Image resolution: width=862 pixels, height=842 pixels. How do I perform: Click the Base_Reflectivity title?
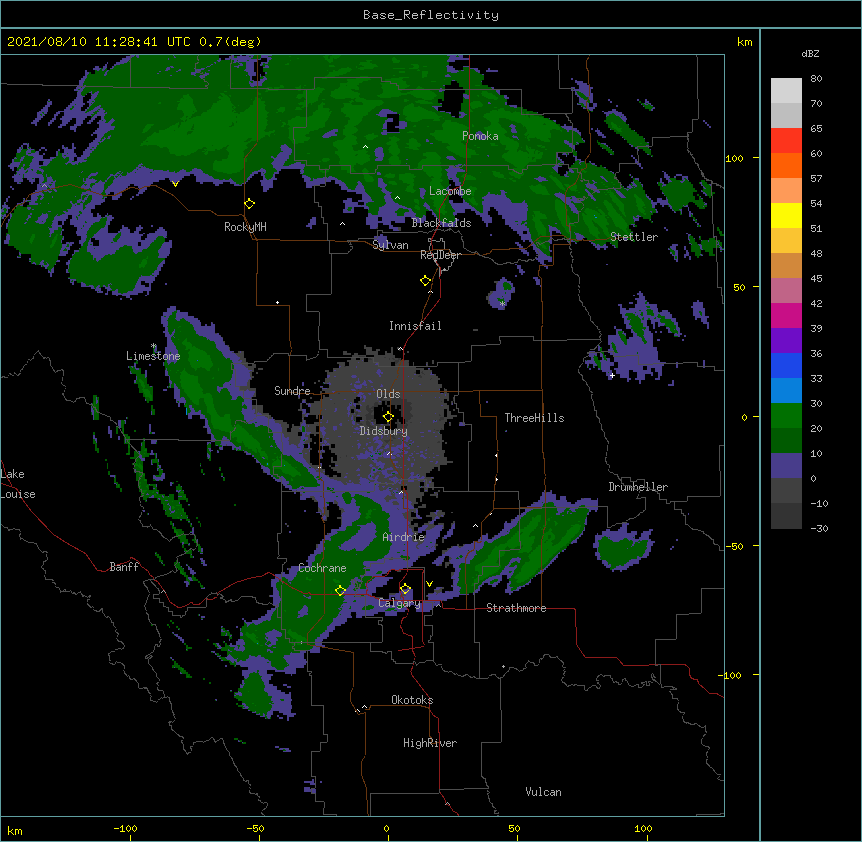431,15
